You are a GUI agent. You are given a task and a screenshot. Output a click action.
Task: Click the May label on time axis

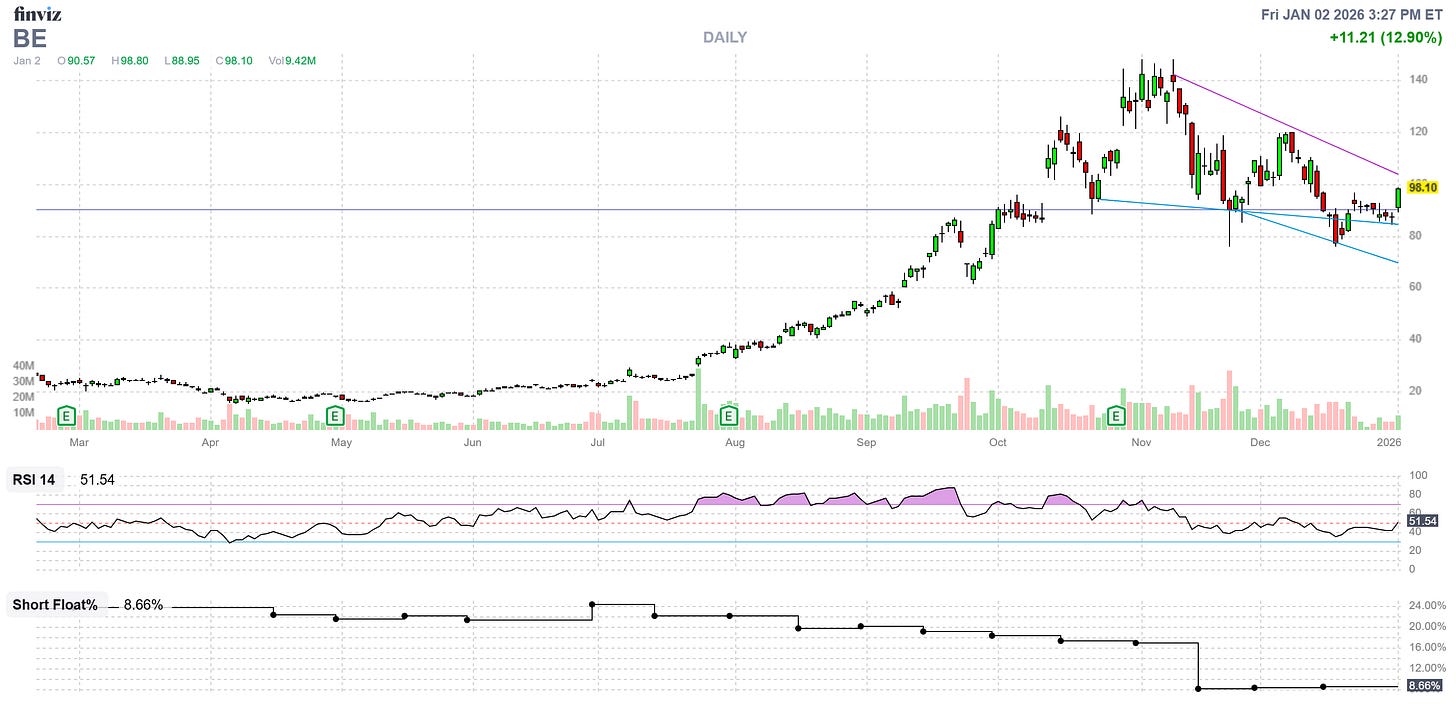[341, 441]
